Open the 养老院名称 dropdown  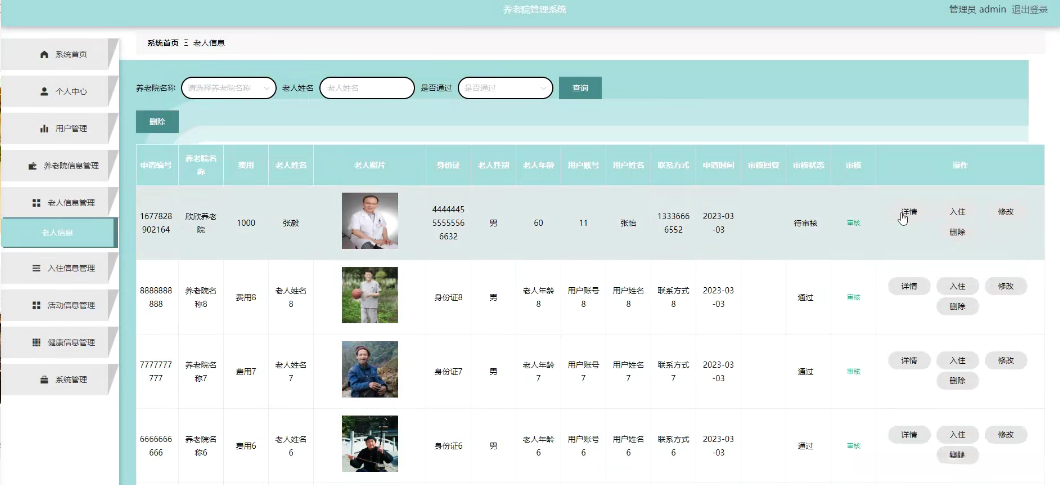pyautogui.click(x=228, y=88)
